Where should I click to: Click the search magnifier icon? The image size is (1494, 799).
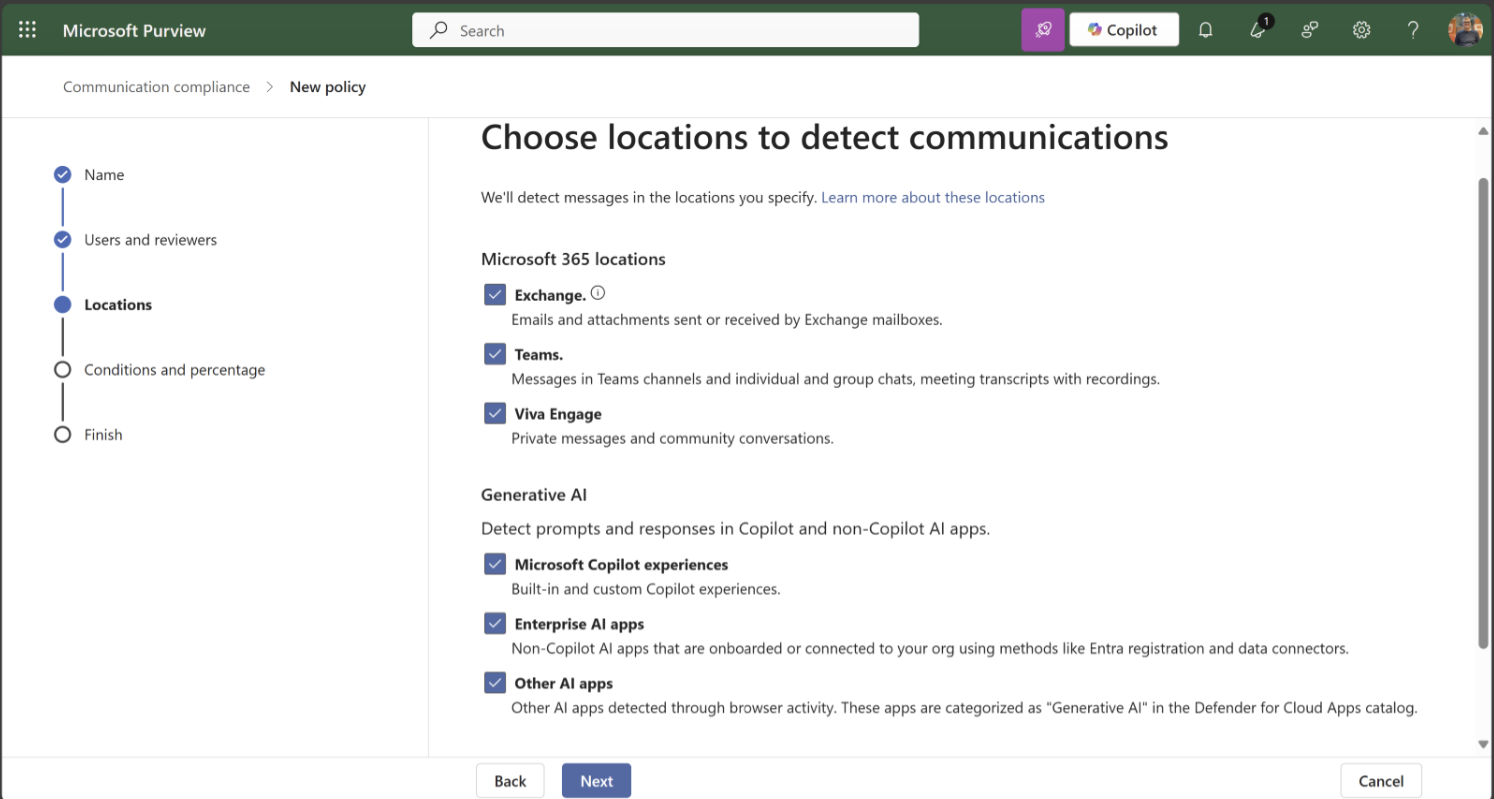coord(438,30)
